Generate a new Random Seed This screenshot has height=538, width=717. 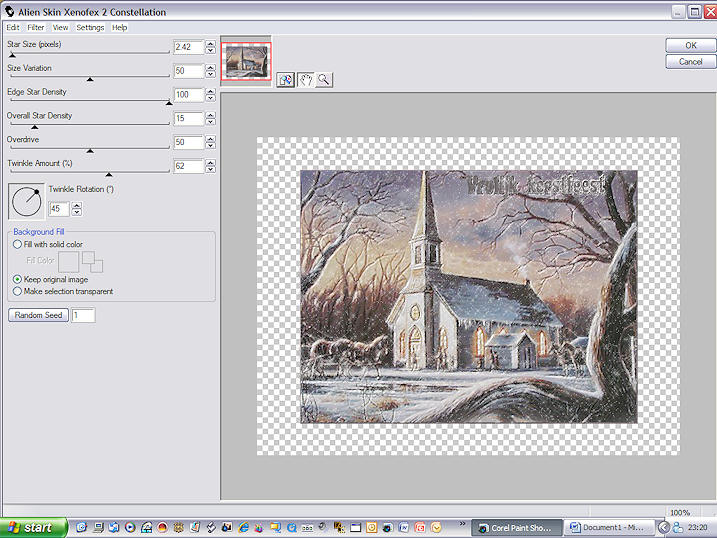[38, 315]
